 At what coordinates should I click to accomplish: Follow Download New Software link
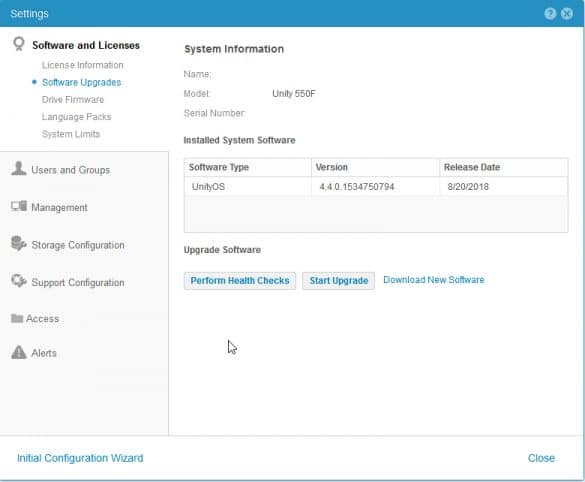(x=434, y=279)
